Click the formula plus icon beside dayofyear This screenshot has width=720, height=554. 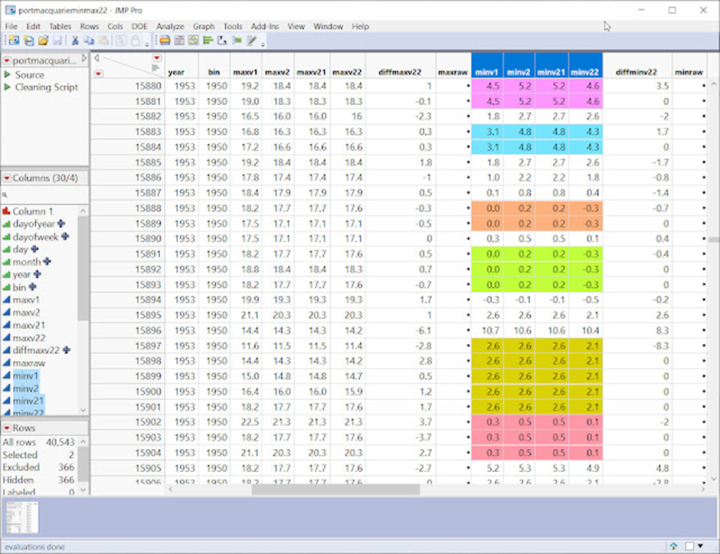63,224
